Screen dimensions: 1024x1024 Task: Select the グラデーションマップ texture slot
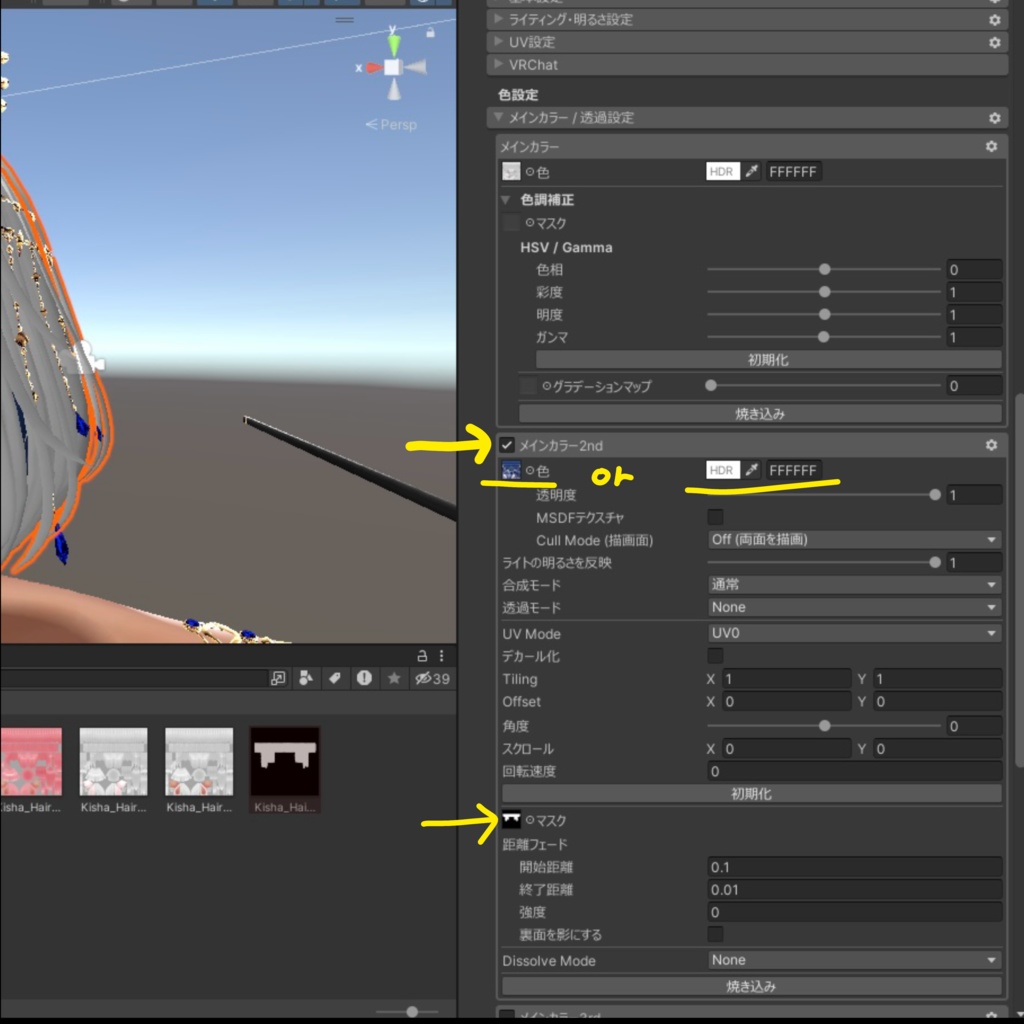pyautogui.click(x=528, y=386)
